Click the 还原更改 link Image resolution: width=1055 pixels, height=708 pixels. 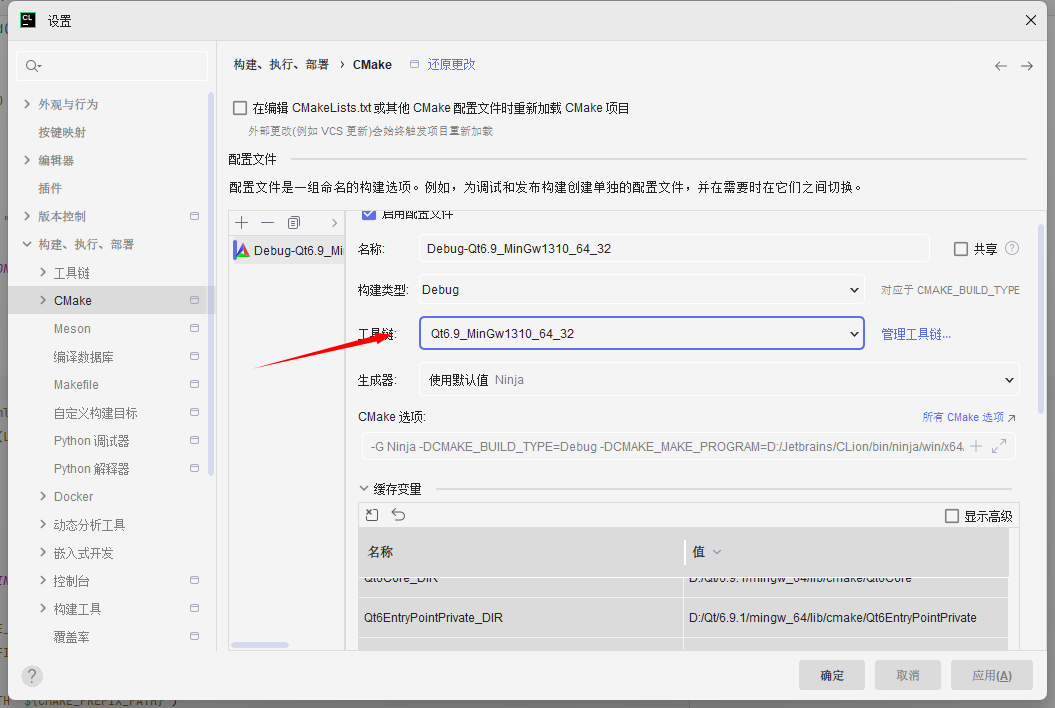(x=451, y=65)
